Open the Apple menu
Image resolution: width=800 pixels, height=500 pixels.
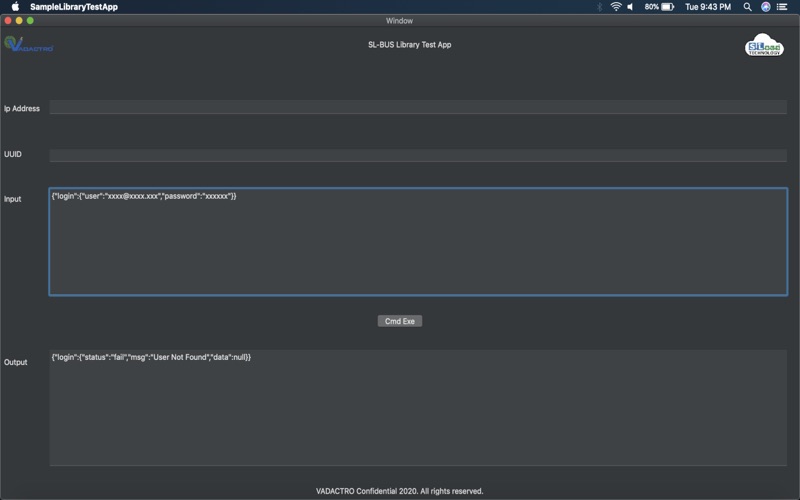pyautogui.click(x=15, y=7)
